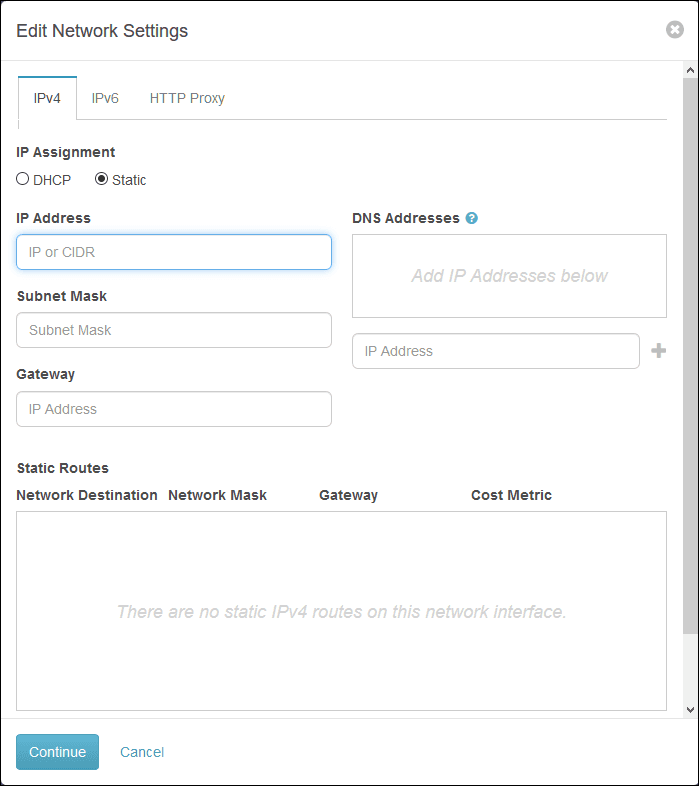Click the plus icon to add DNS address
Screen dimensions: 699x786
coord(658,351)
